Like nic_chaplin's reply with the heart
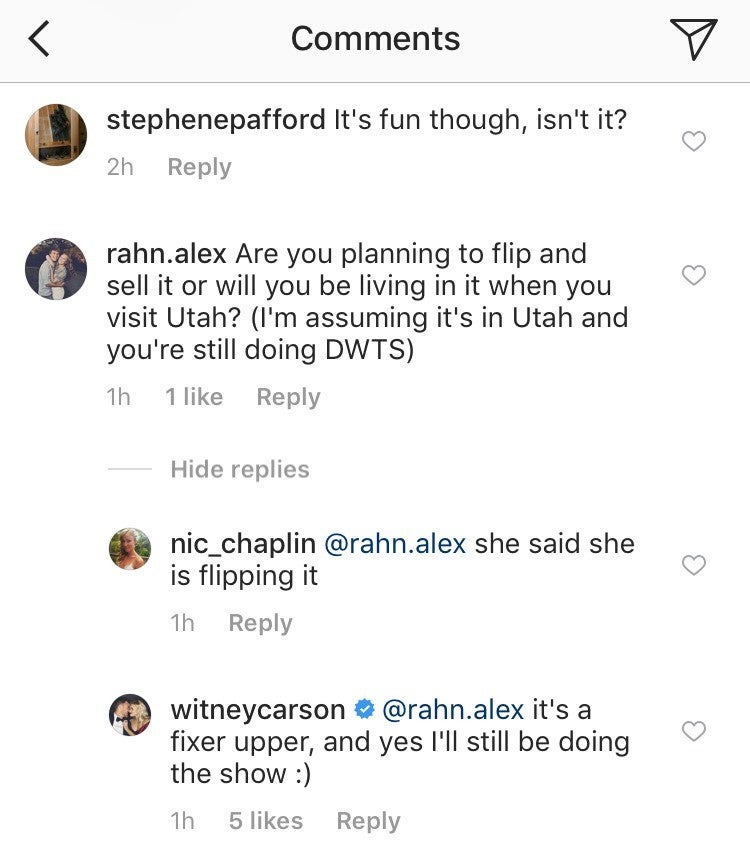The image size is (750, 862). click(x=693, y=565)
